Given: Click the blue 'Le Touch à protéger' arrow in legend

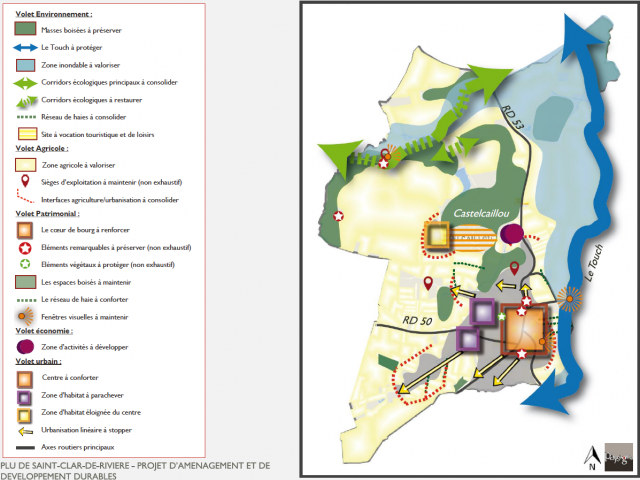Looking at the screenshot, I should [25, 47].
